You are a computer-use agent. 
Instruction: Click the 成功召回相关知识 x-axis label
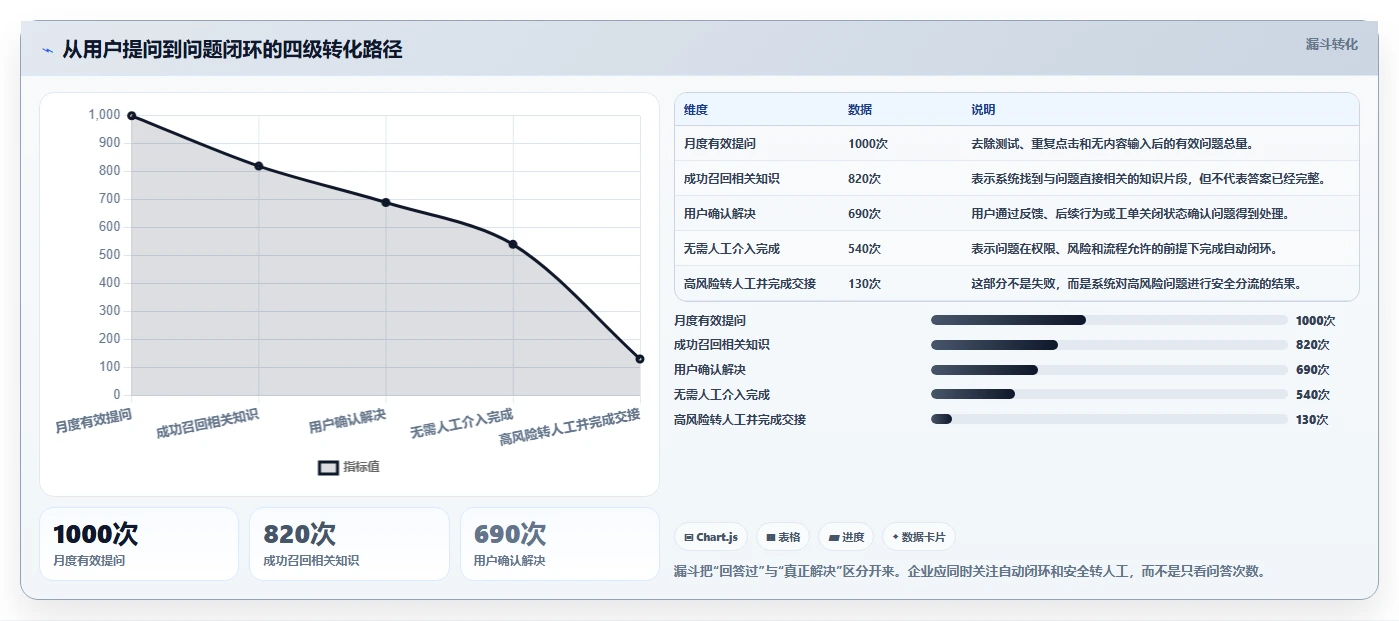pyautogui.click(x=208, y=423)
